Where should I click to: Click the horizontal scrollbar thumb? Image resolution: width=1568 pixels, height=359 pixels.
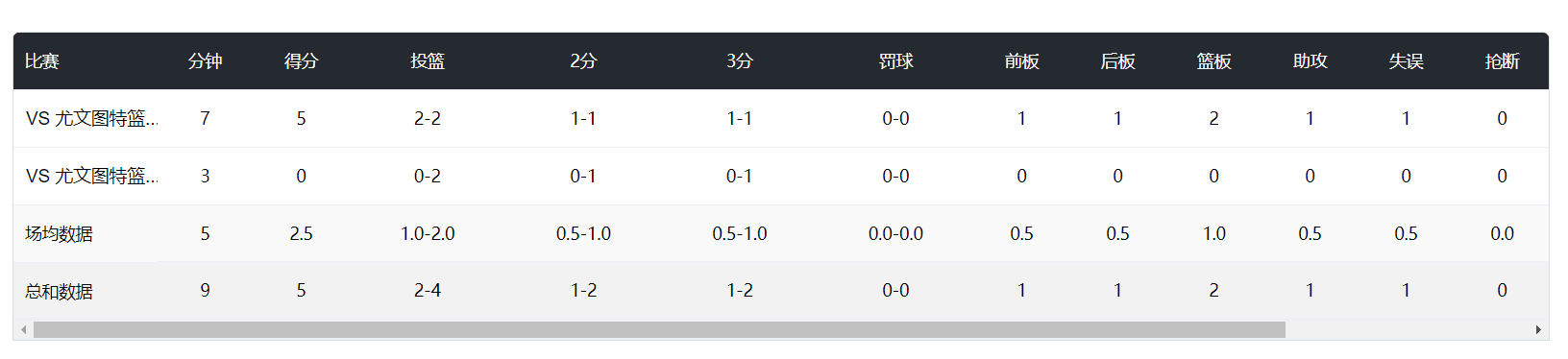[x=659, y=330]
